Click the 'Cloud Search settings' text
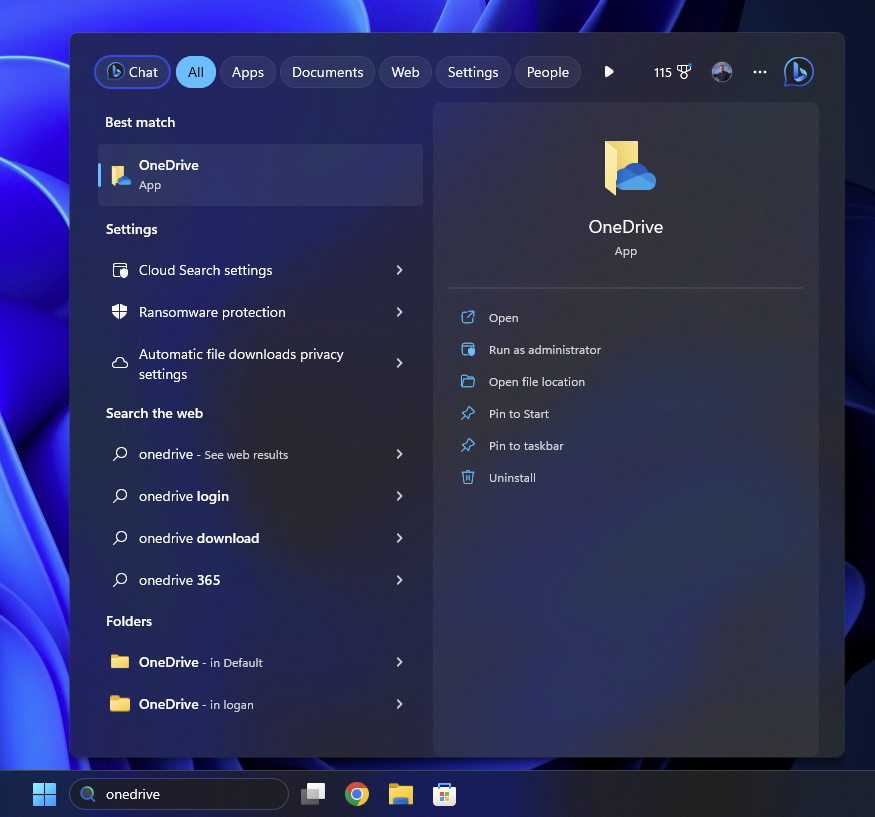The height and width of the screenshot is (817, 875). (205, 270)
